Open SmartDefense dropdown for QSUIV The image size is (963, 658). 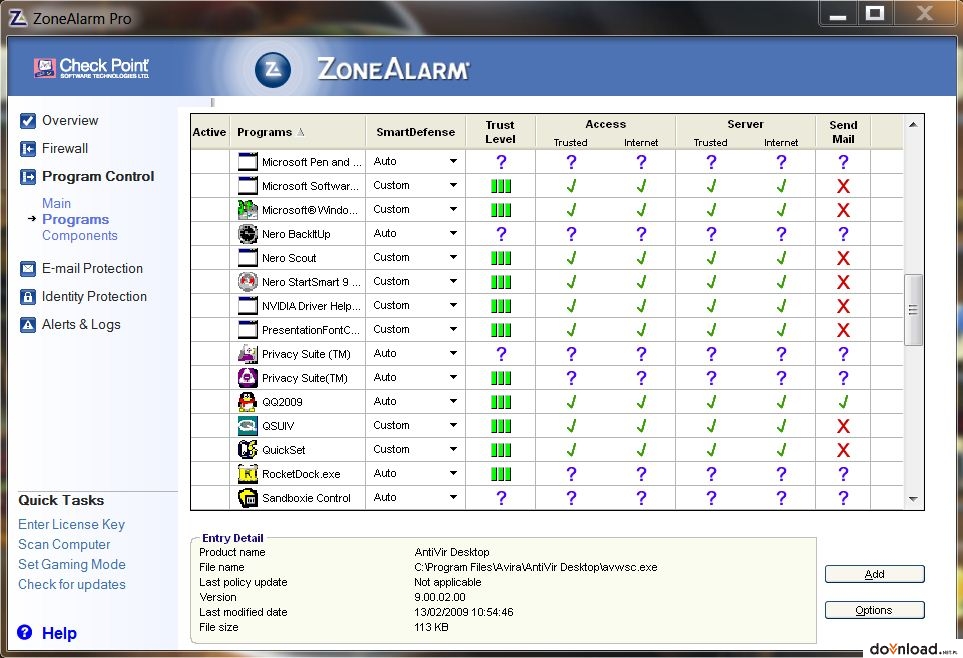453,425
